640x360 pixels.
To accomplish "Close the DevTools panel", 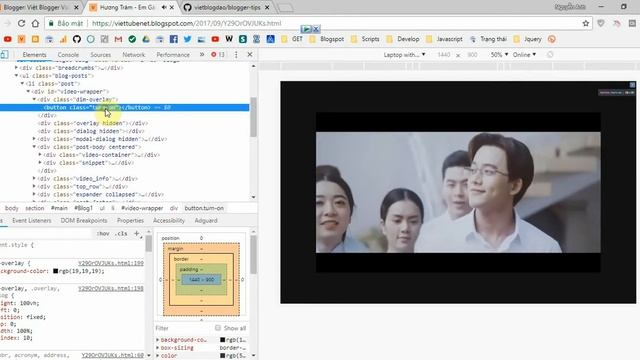I will (x=250, y=55).
